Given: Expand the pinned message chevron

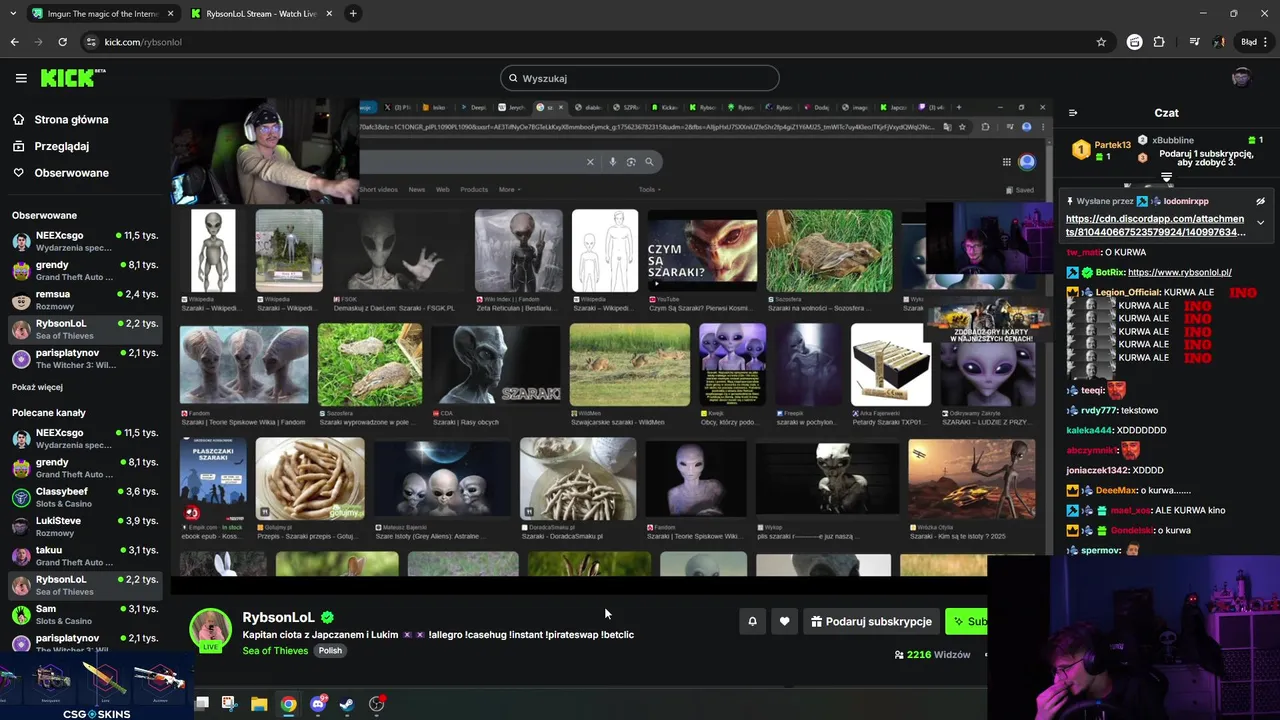Looking at the screenshot, I should click(1260, 222).
